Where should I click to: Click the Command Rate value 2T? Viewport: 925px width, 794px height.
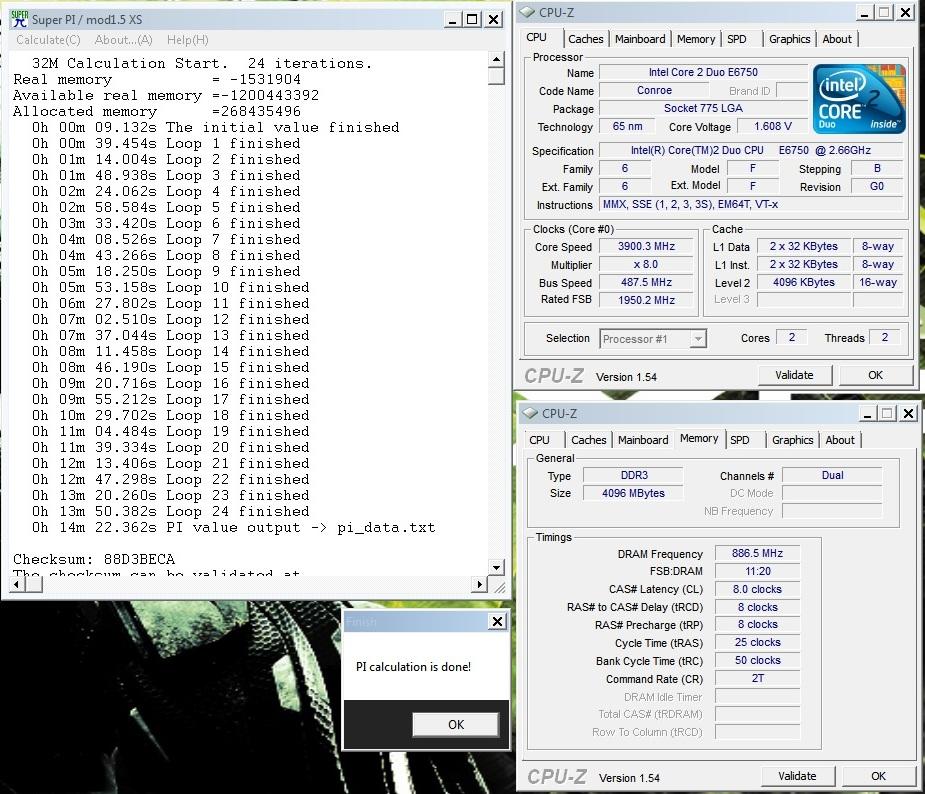point(757,678)
